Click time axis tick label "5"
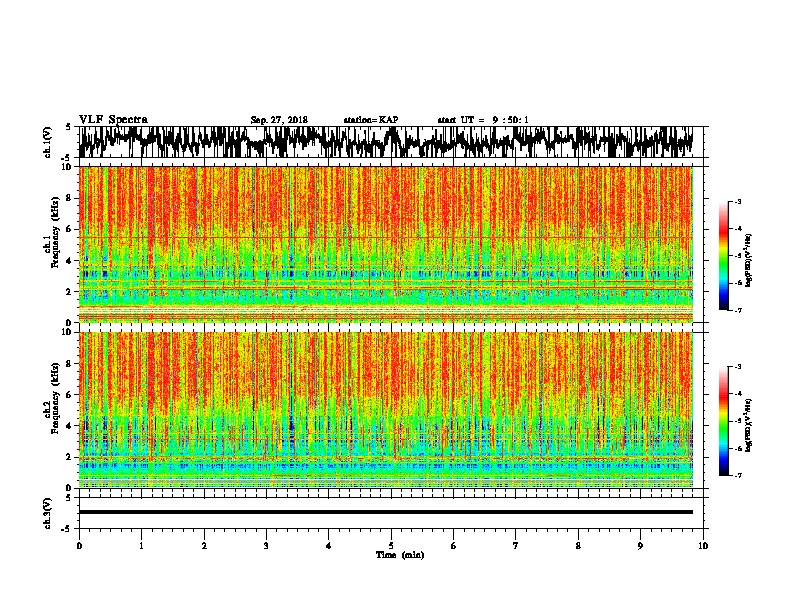 click(x=391, y=546)
